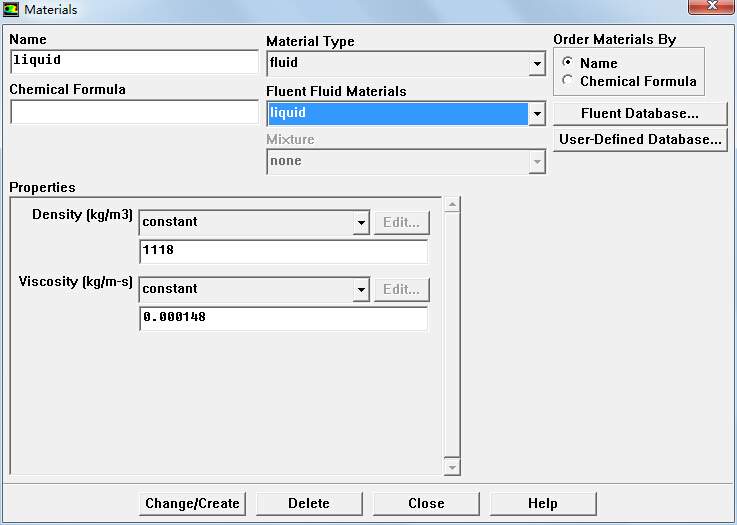Screen dimensions: 737x525
Task: Click the Properties scrollbar track
Action: click(x=452, y=336)
